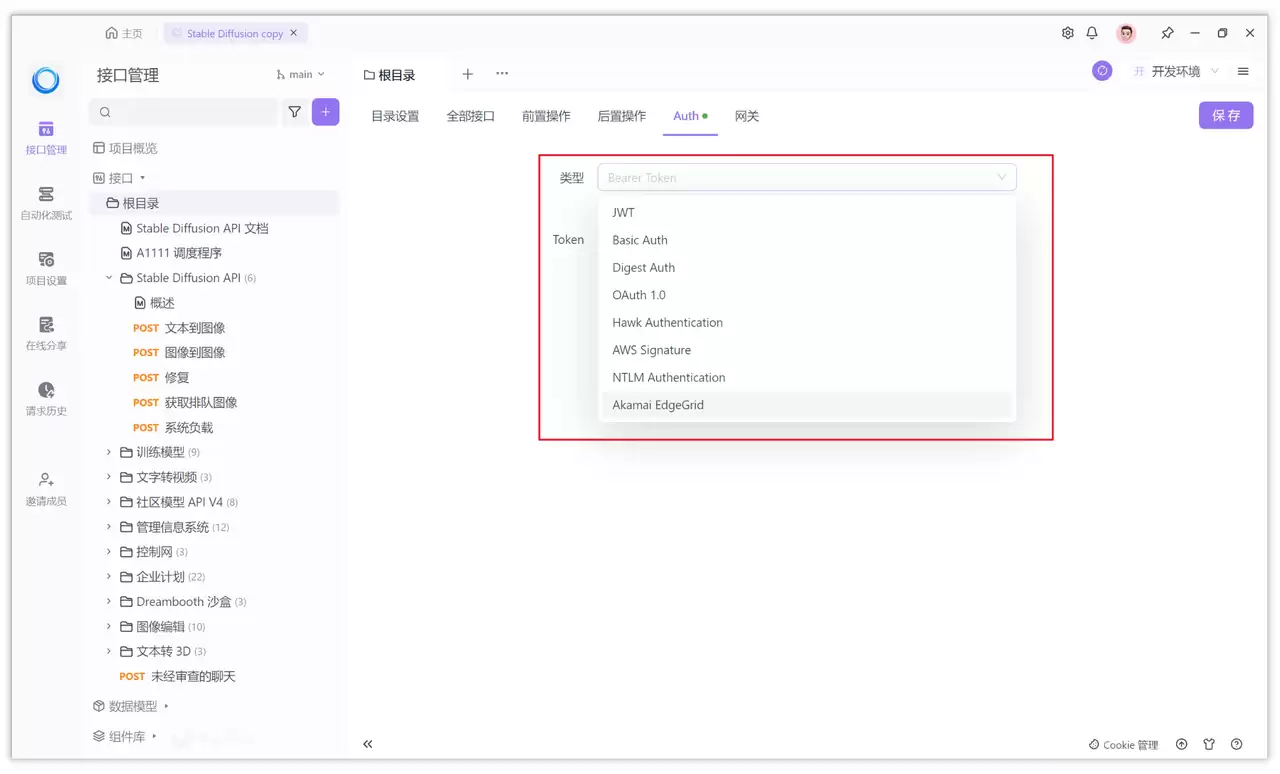Select the 根目录 tree folder
The height and width of the screenshot is (774, 1280).
(215, 203)
